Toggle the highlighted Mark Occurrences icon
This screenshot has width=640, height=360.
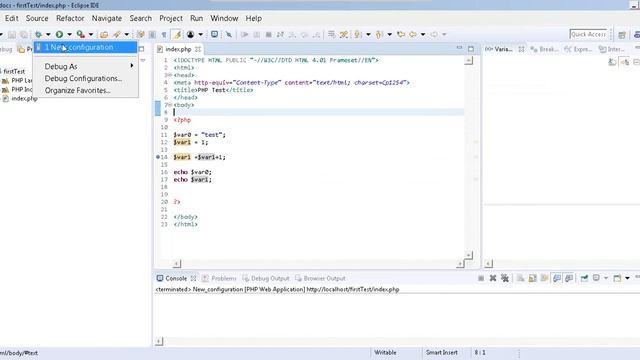[177, 35]
